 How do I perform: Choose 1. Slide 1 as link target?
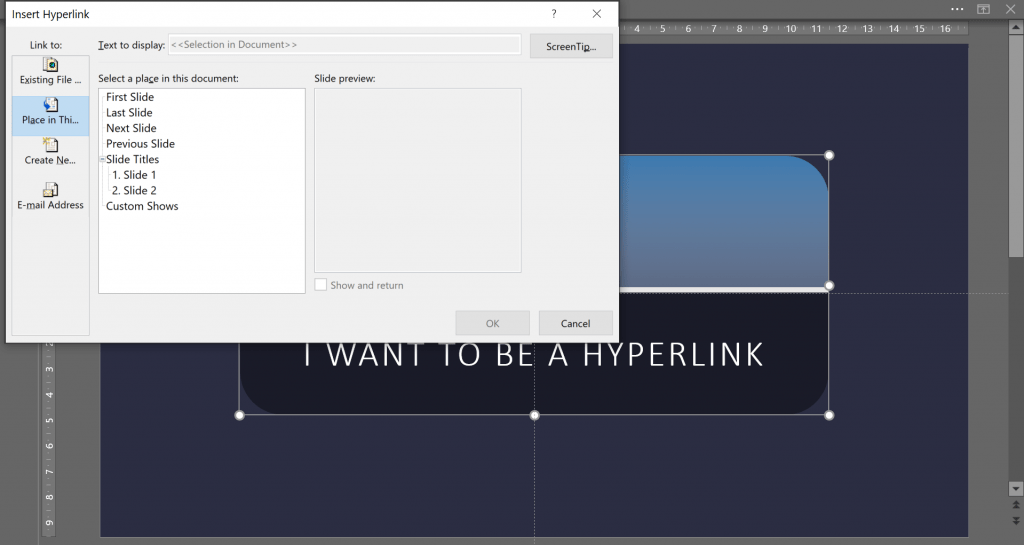pos(134,175)
